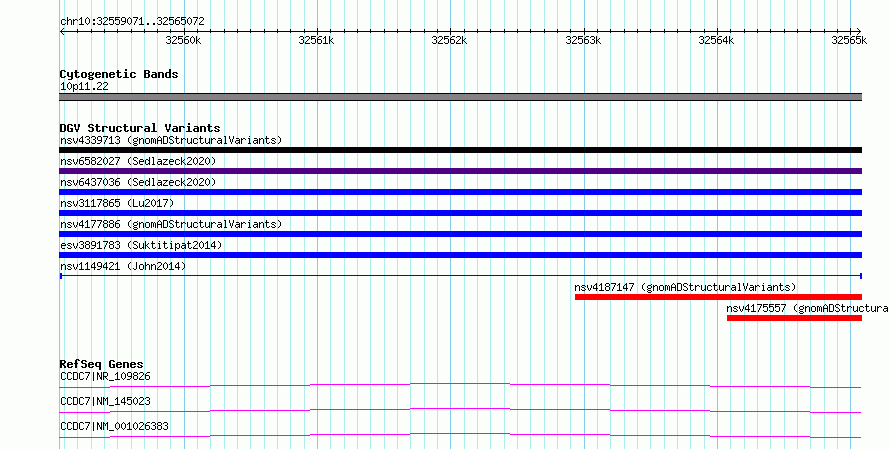Select nsv4177886 blue variant bar

click(x=460, y=234)
